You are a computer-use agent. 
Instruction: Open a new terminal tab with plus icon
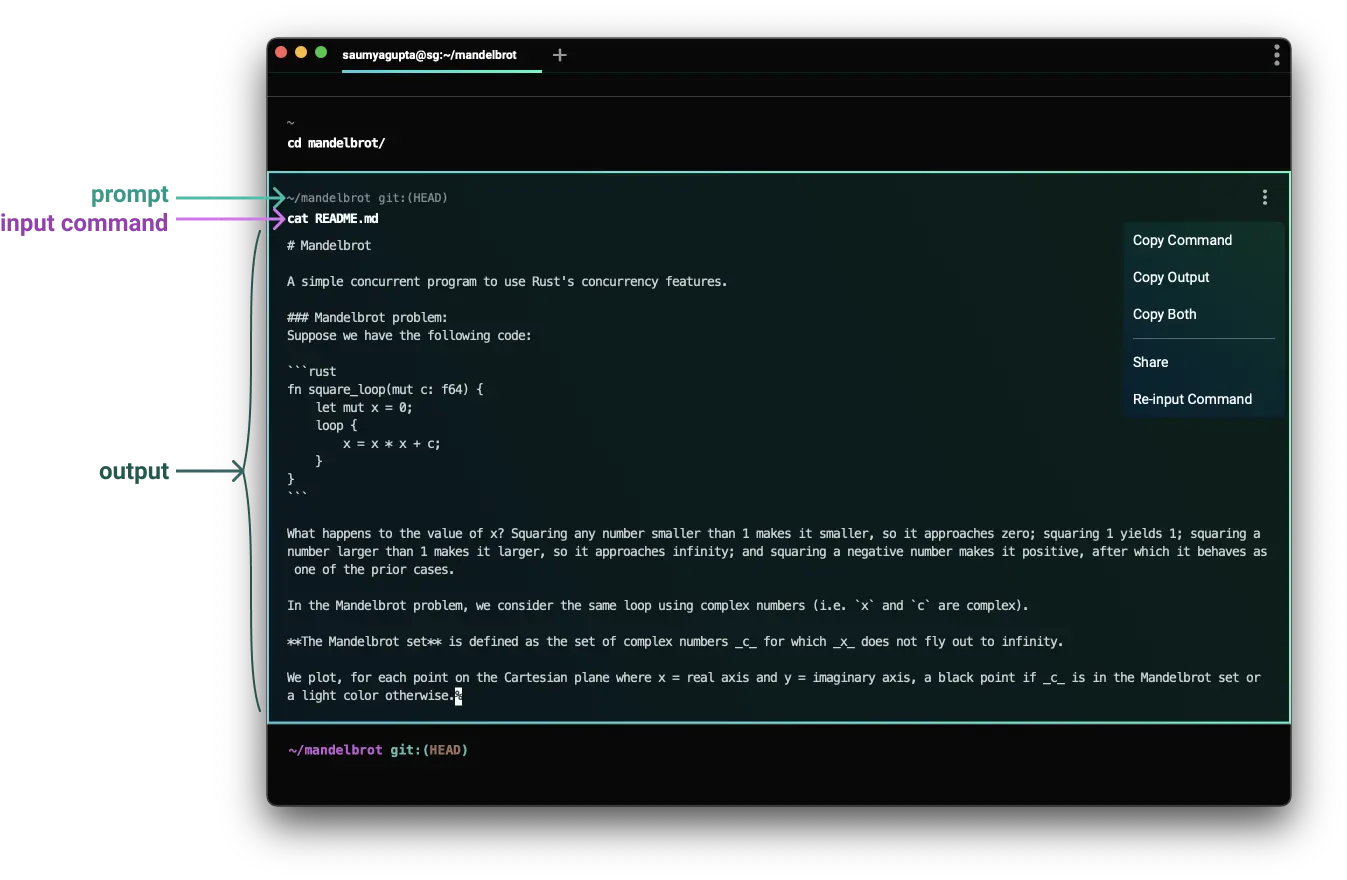(560, 55)
